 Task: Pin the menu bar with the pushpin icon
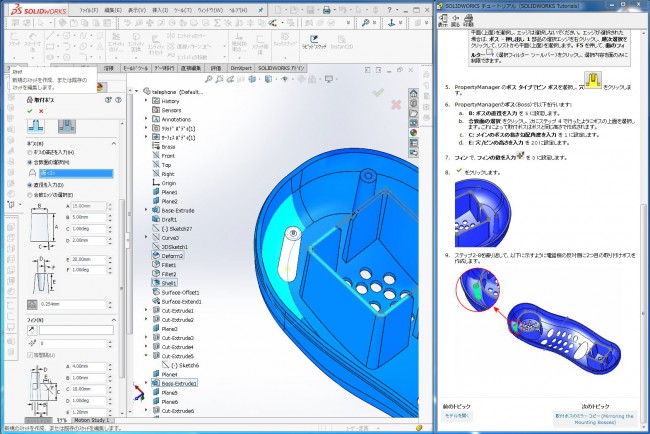[x=260, y=10]
